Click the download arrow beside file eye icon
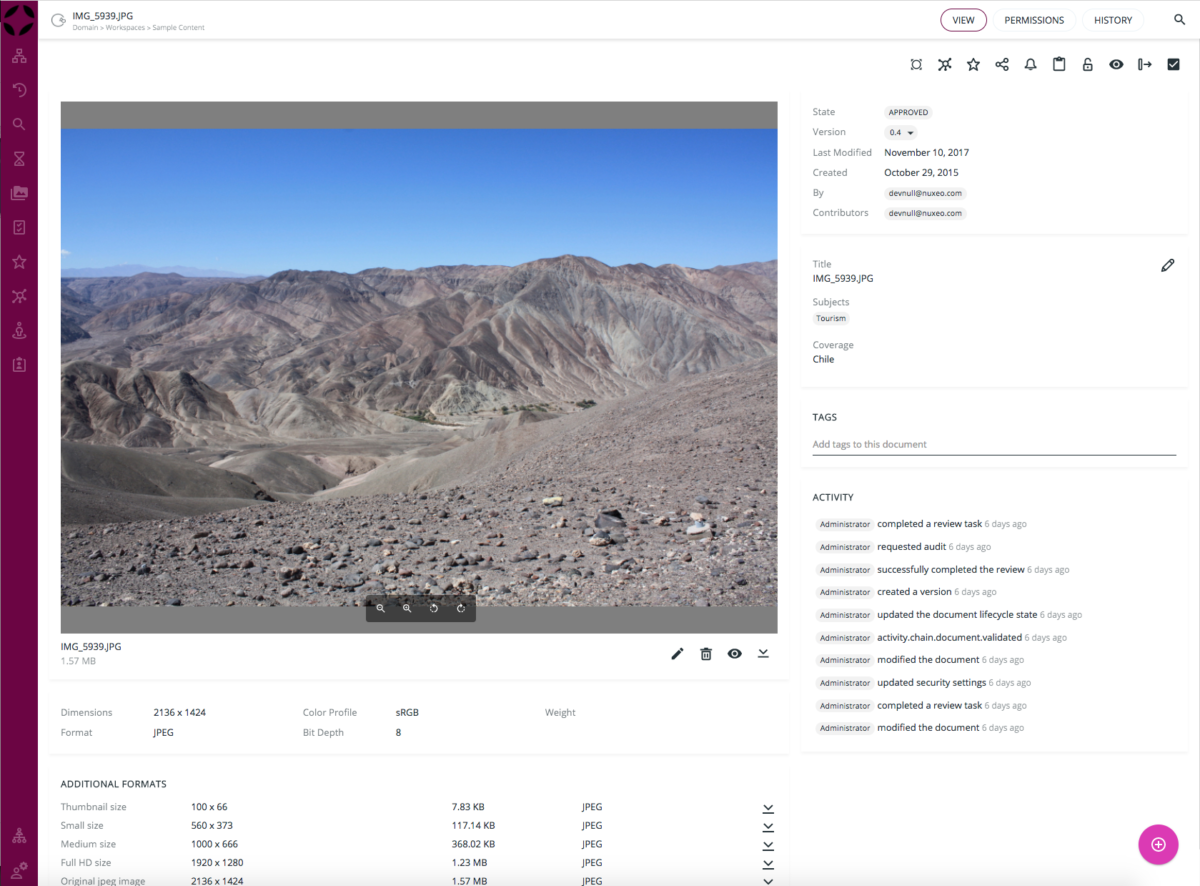The image size is (1200, 886). (763, 654)
